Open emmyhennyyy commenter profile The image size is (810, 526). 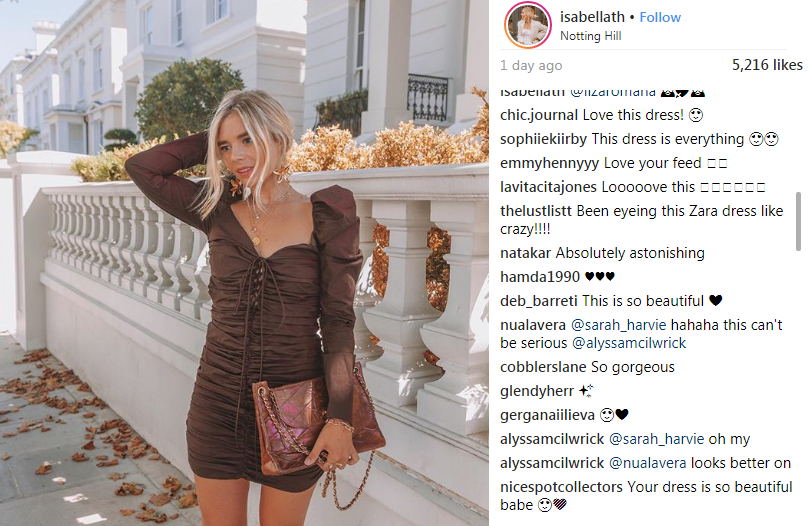click(x=550, y=163)
